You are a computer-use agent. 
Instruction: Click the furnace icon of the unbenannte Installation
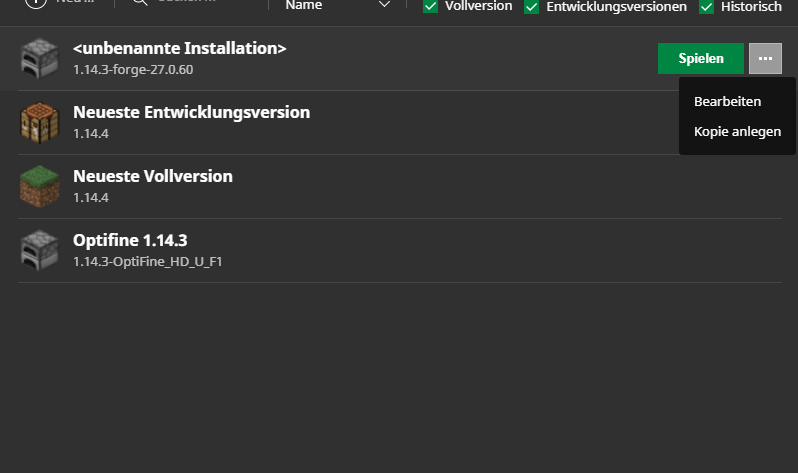point(39,58)
